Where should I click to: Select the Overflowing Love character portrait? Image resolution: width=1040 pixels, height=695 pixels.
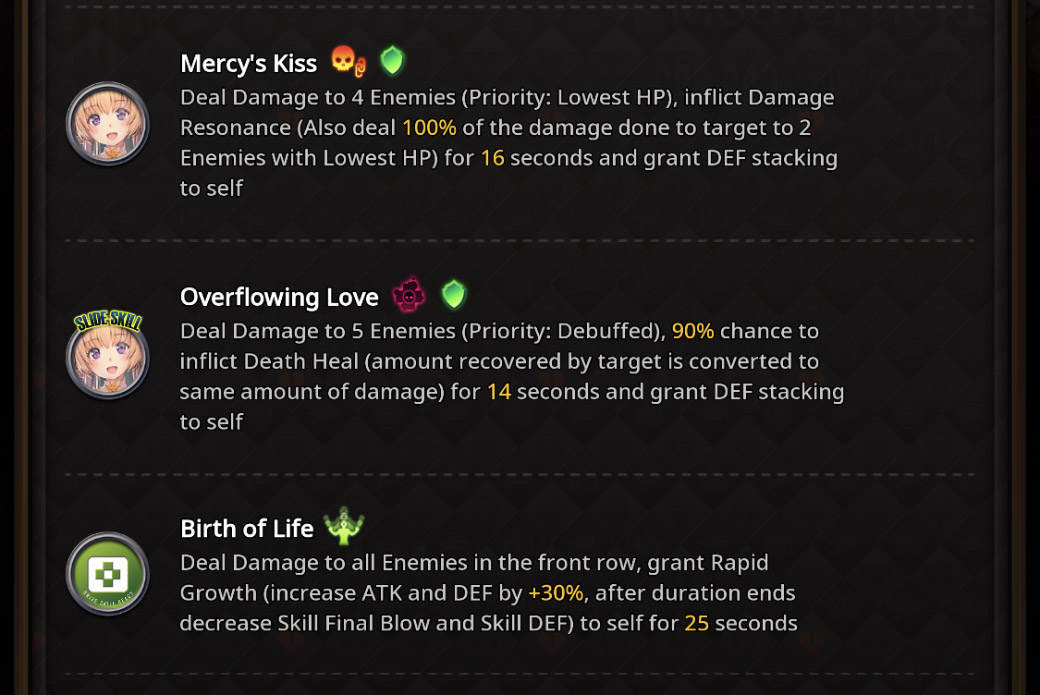(x=107, y=357)
